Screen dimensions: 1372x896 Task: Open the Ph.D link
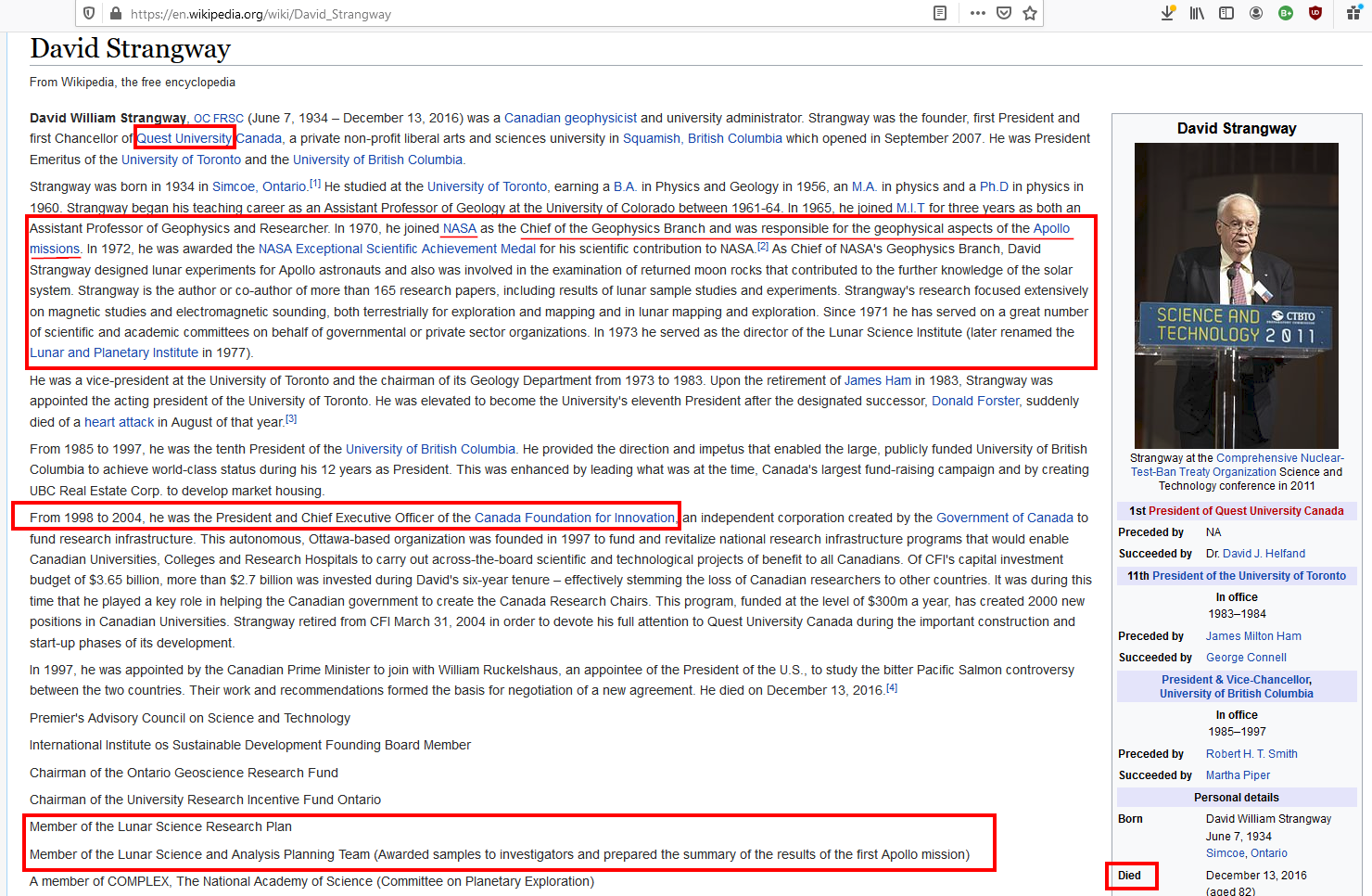click(994, 186)
